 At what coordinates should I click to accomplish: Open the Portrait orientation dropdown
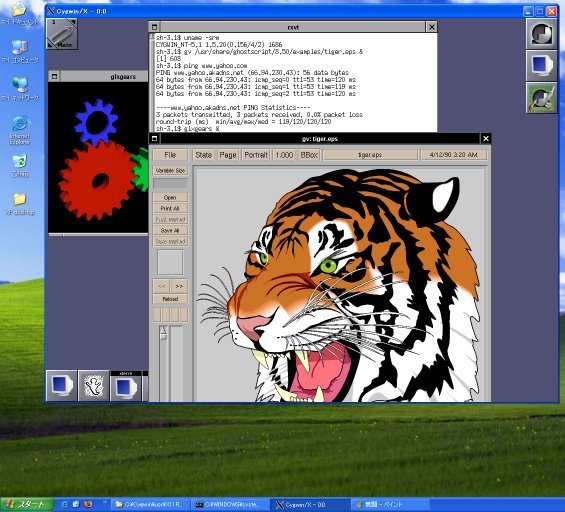click(x=256, y=155)
